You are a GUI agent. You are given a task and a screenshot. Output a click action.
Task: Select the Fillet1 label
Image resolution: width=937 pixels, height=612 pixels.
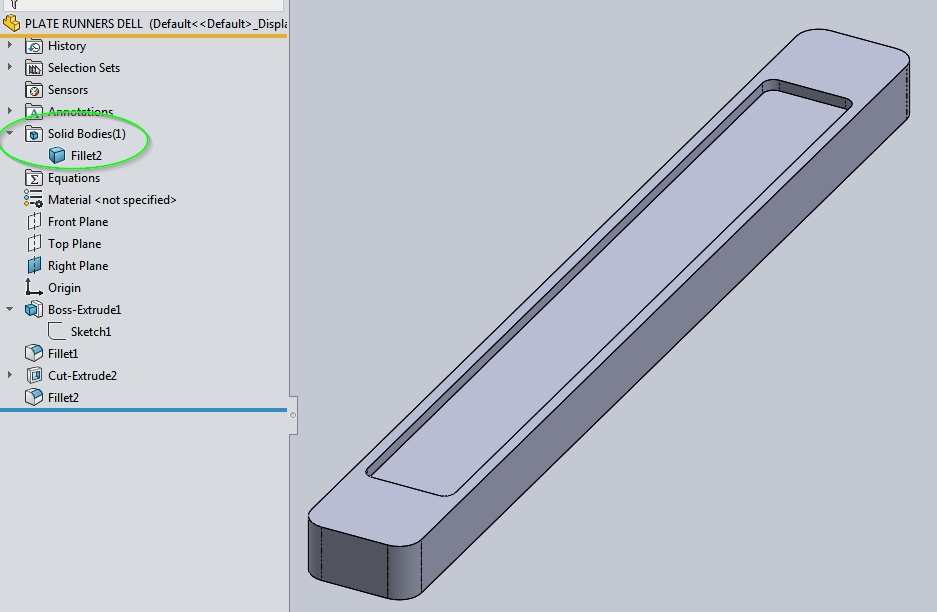tap(63, 354)
